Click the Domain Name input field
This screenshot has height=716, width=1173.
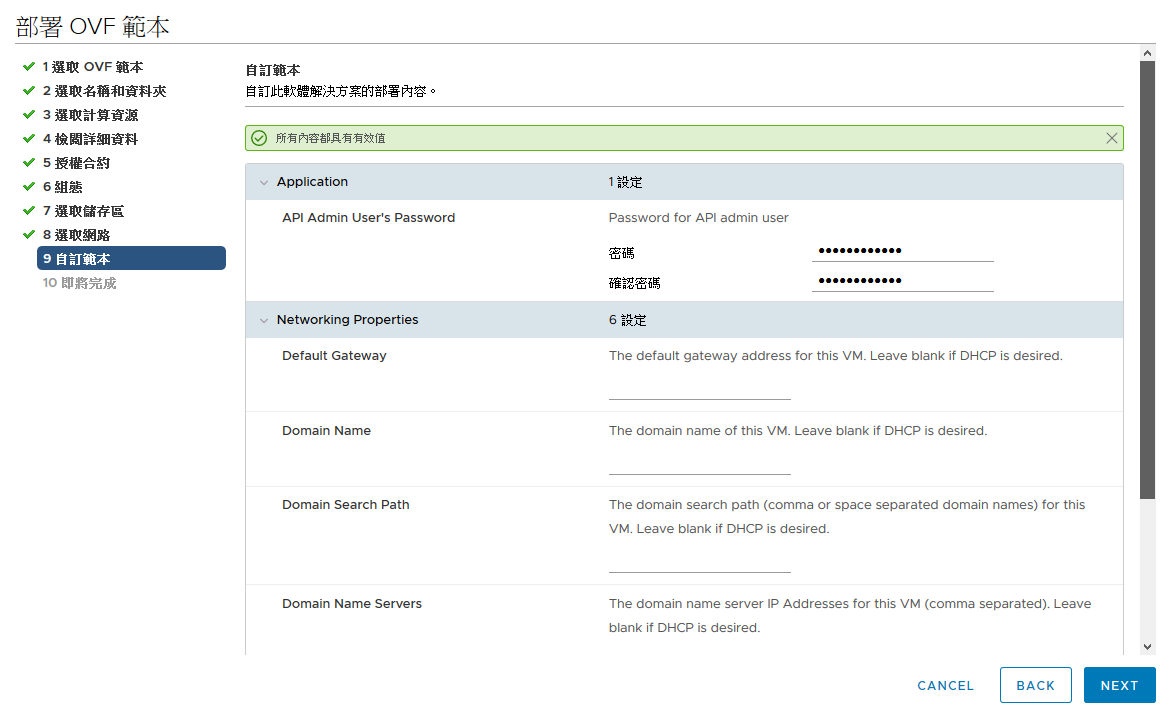(699, 464)
